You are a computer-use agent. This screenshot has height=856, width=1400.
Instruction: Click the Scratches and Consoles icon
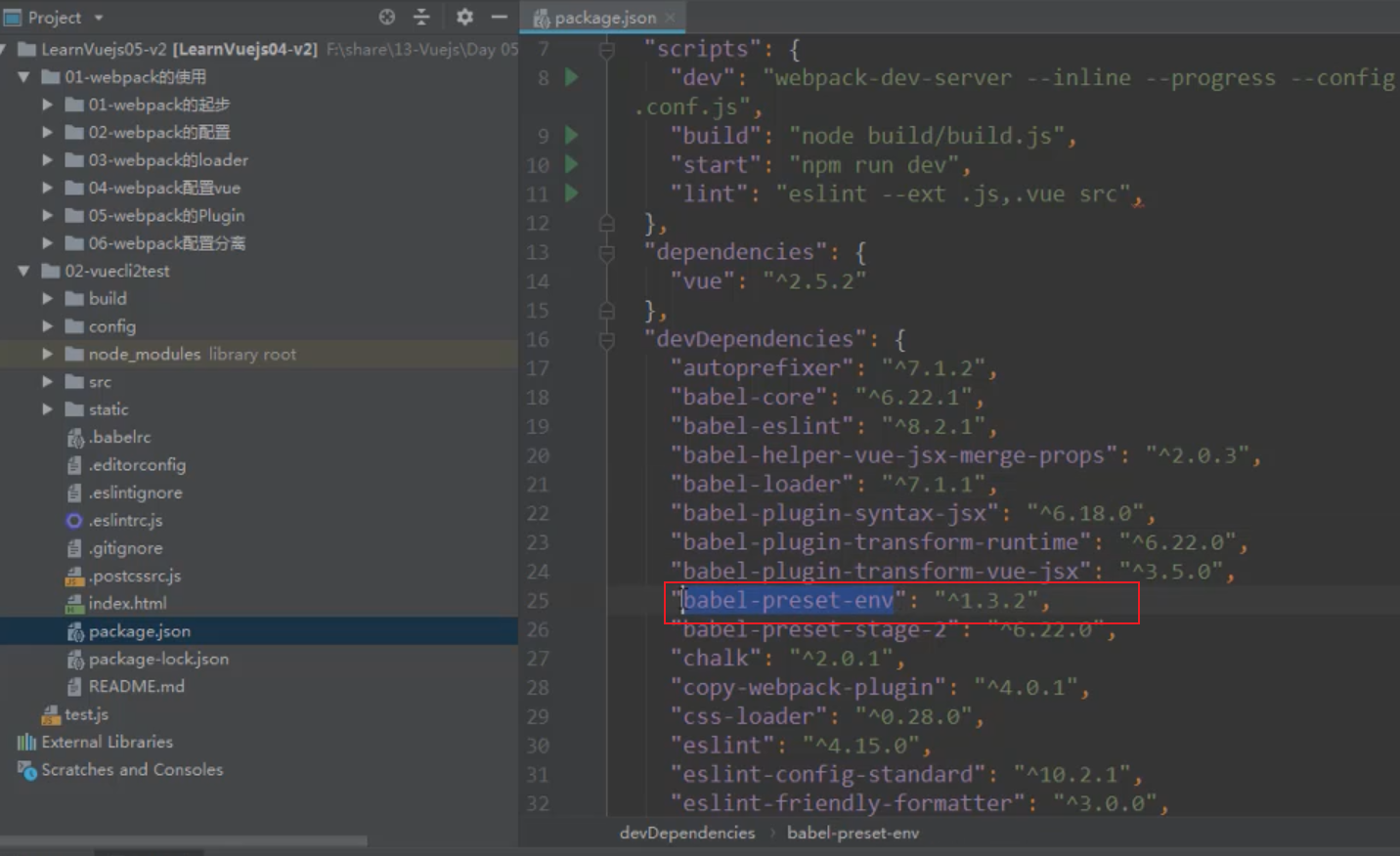coord(26,770)
